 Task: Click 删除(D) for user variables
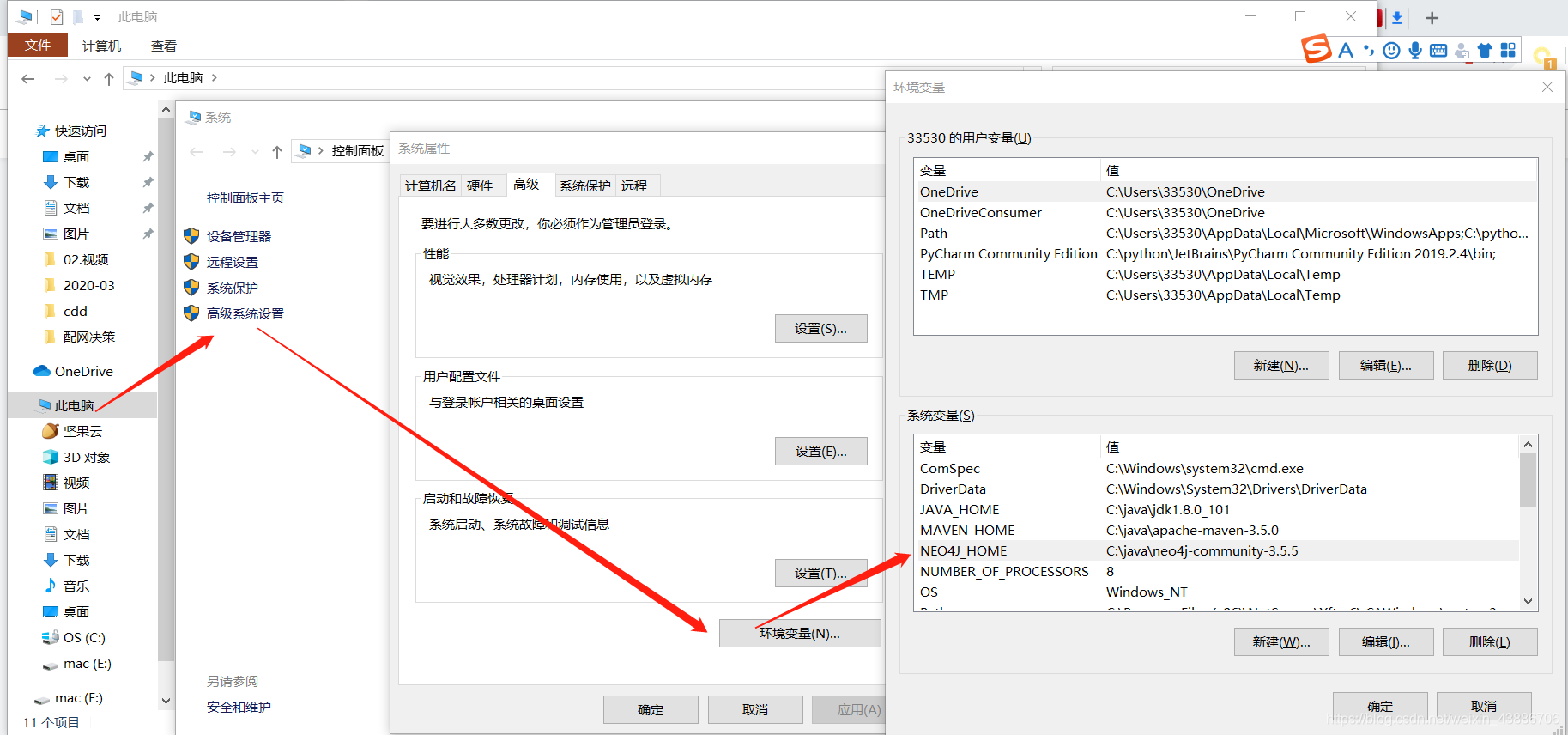(x=1490, y=366)
